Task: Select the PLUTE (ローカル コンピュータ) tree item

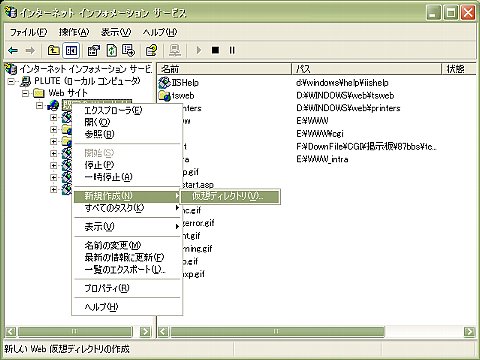Action: pyautogui.click(x=87, y=81)
